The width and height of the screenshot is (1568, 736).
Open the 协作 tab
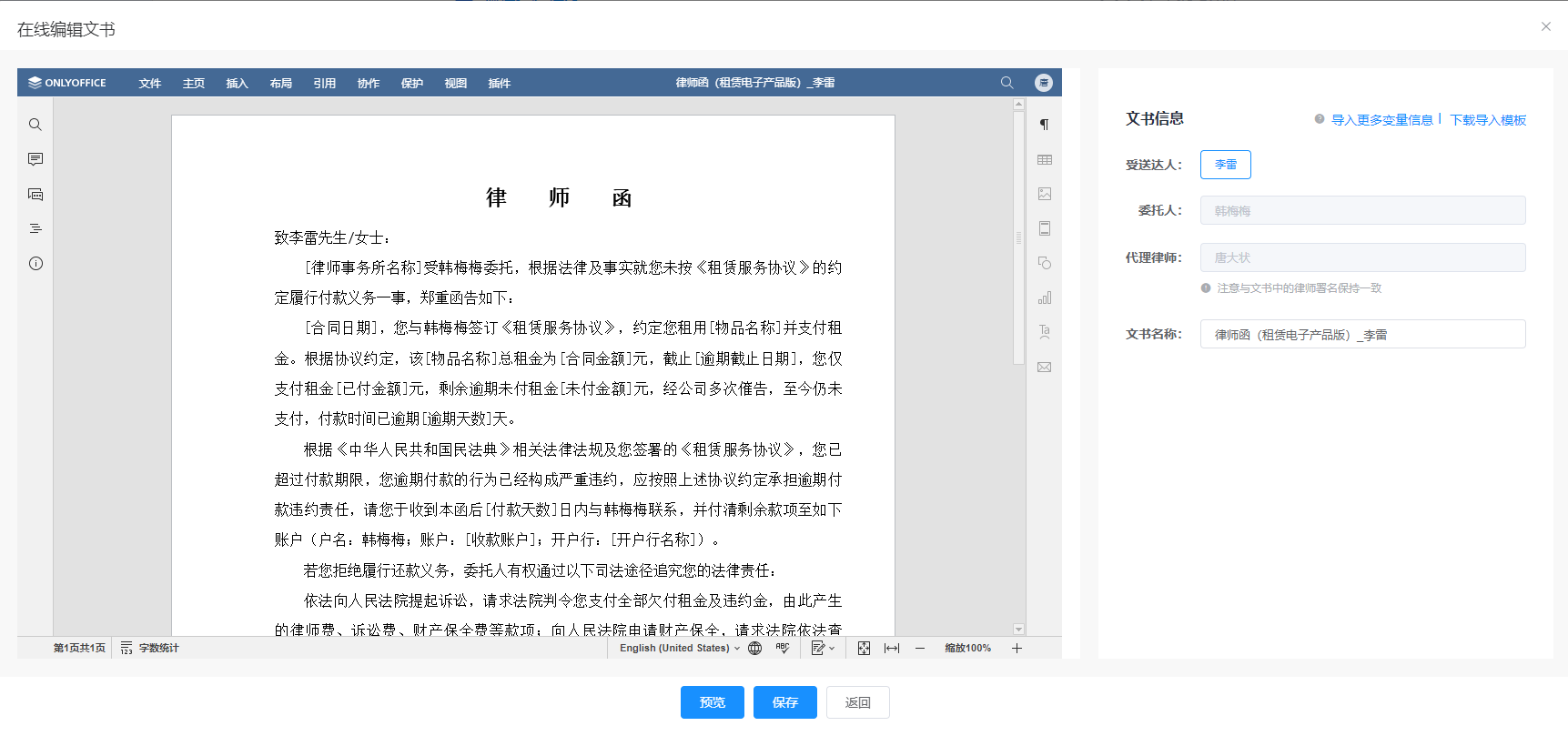[x=369, y=83]
